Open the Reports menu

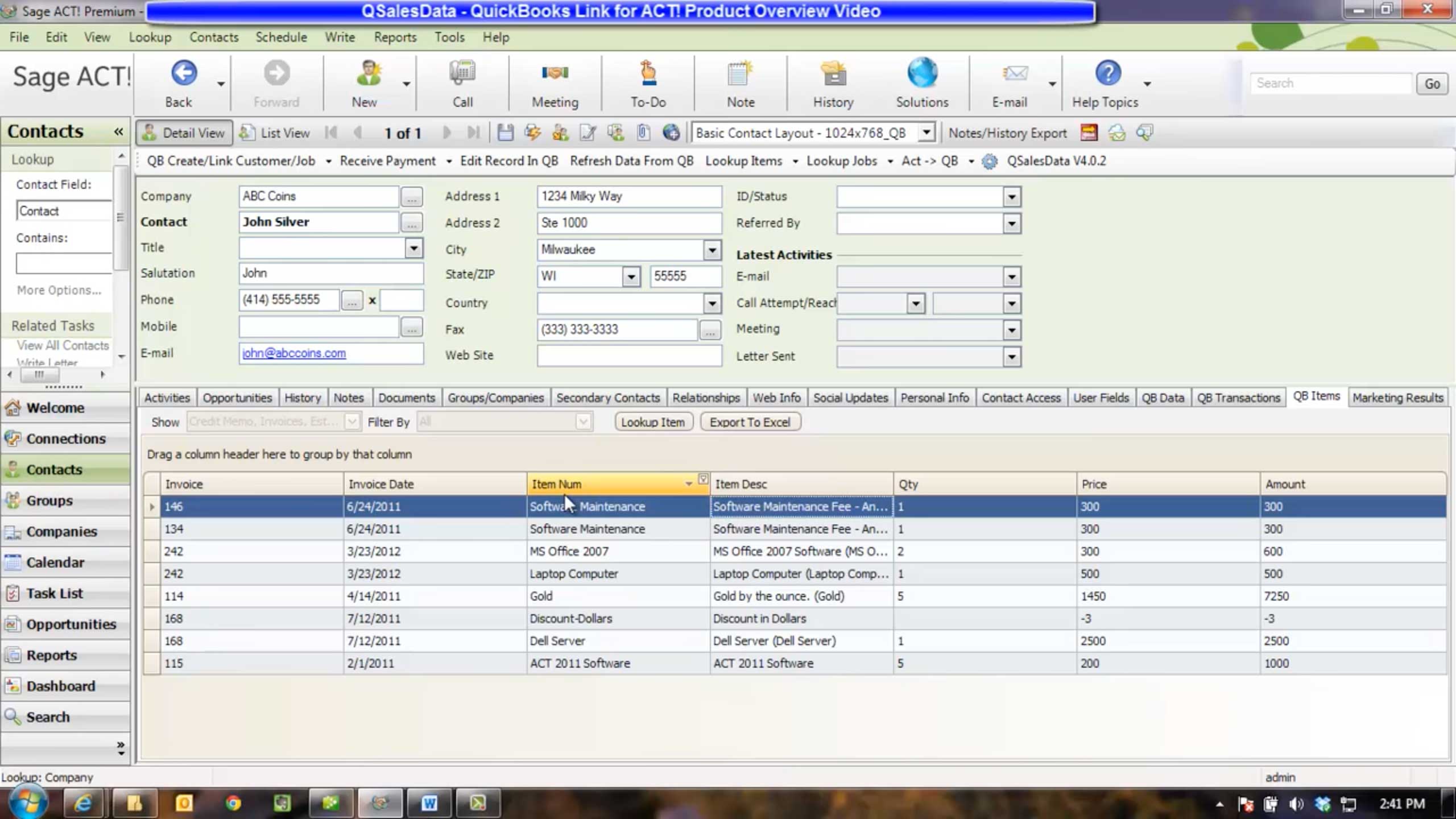[395, 38]
